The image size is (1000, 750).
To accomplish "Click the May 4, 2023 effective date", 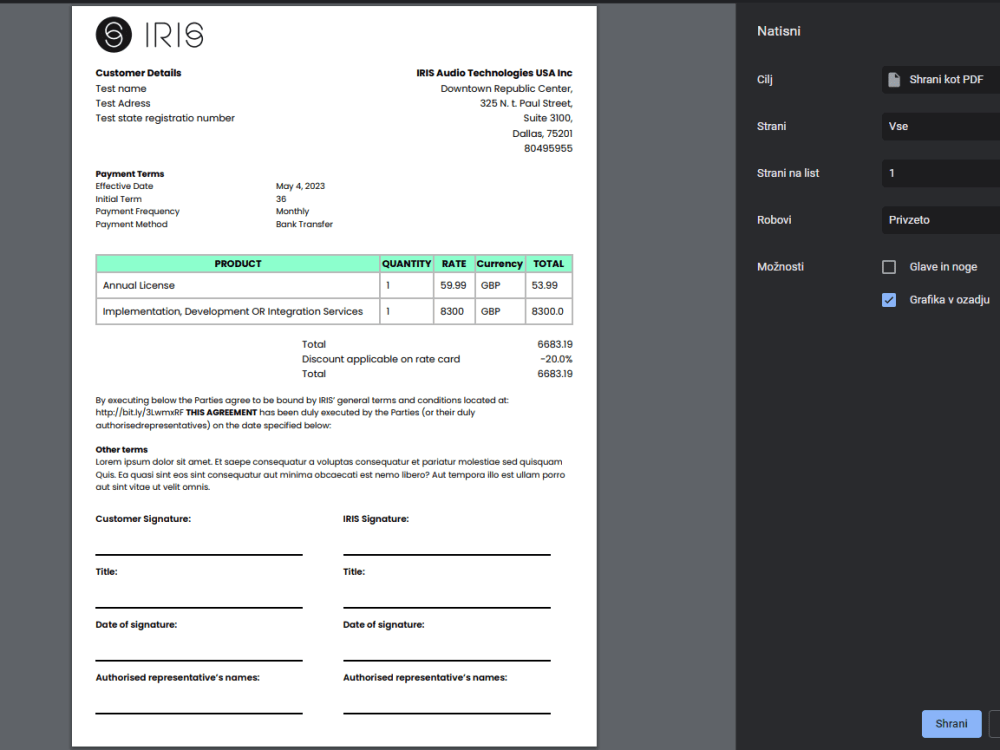I will point(300,186).
